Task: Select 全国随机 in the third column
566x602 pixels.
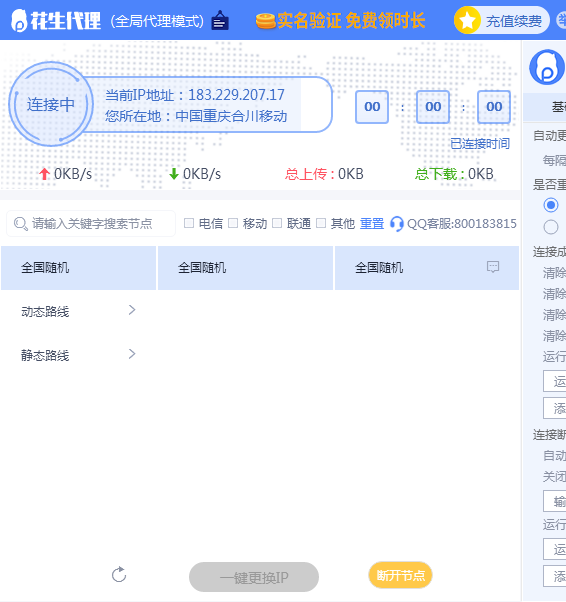Action: [427, 268]
